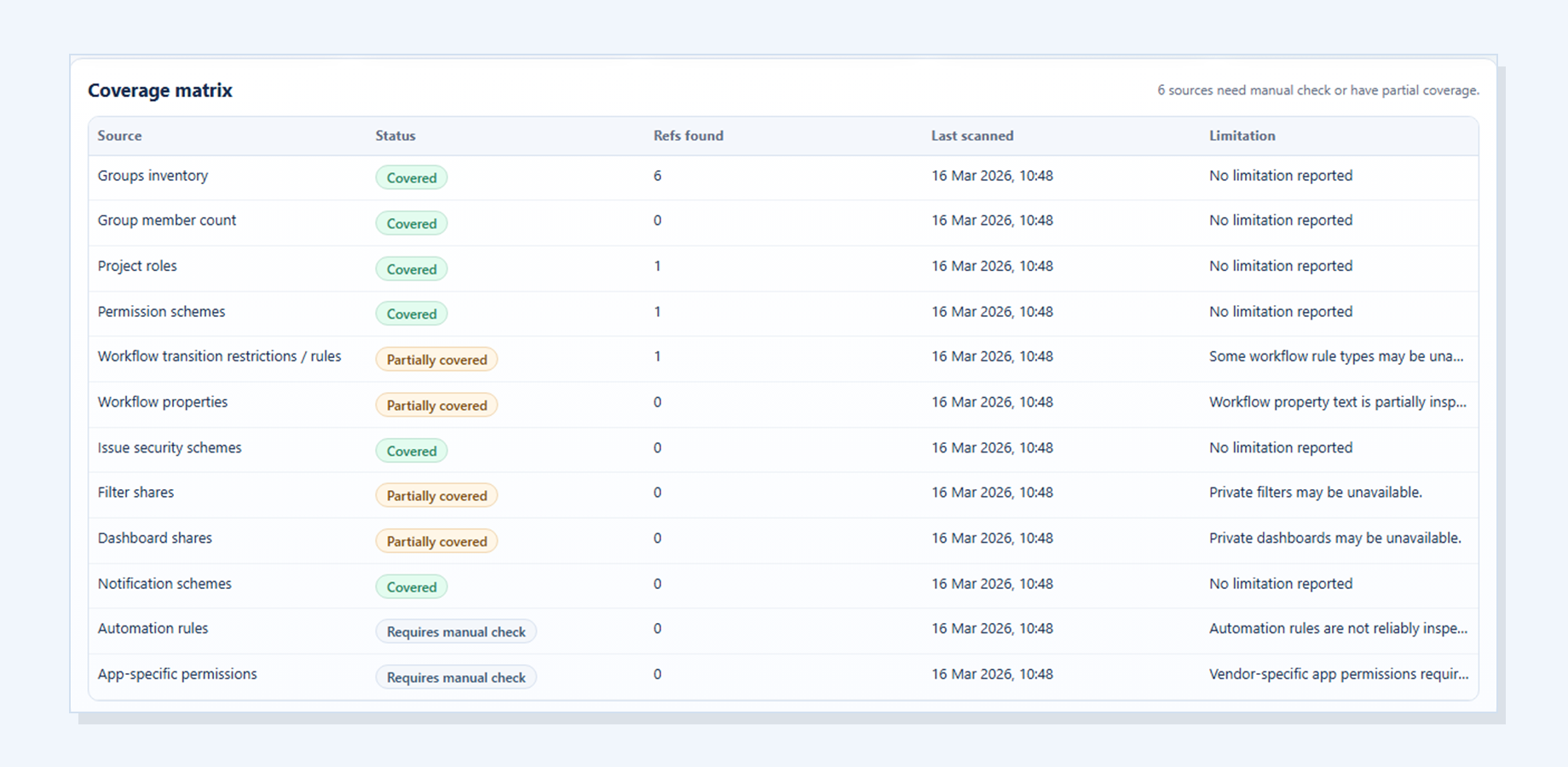Click the Partially covered badge for Dashboard shares
The width and height of the screenshot is (1568, 767).
tap(436, 540)
